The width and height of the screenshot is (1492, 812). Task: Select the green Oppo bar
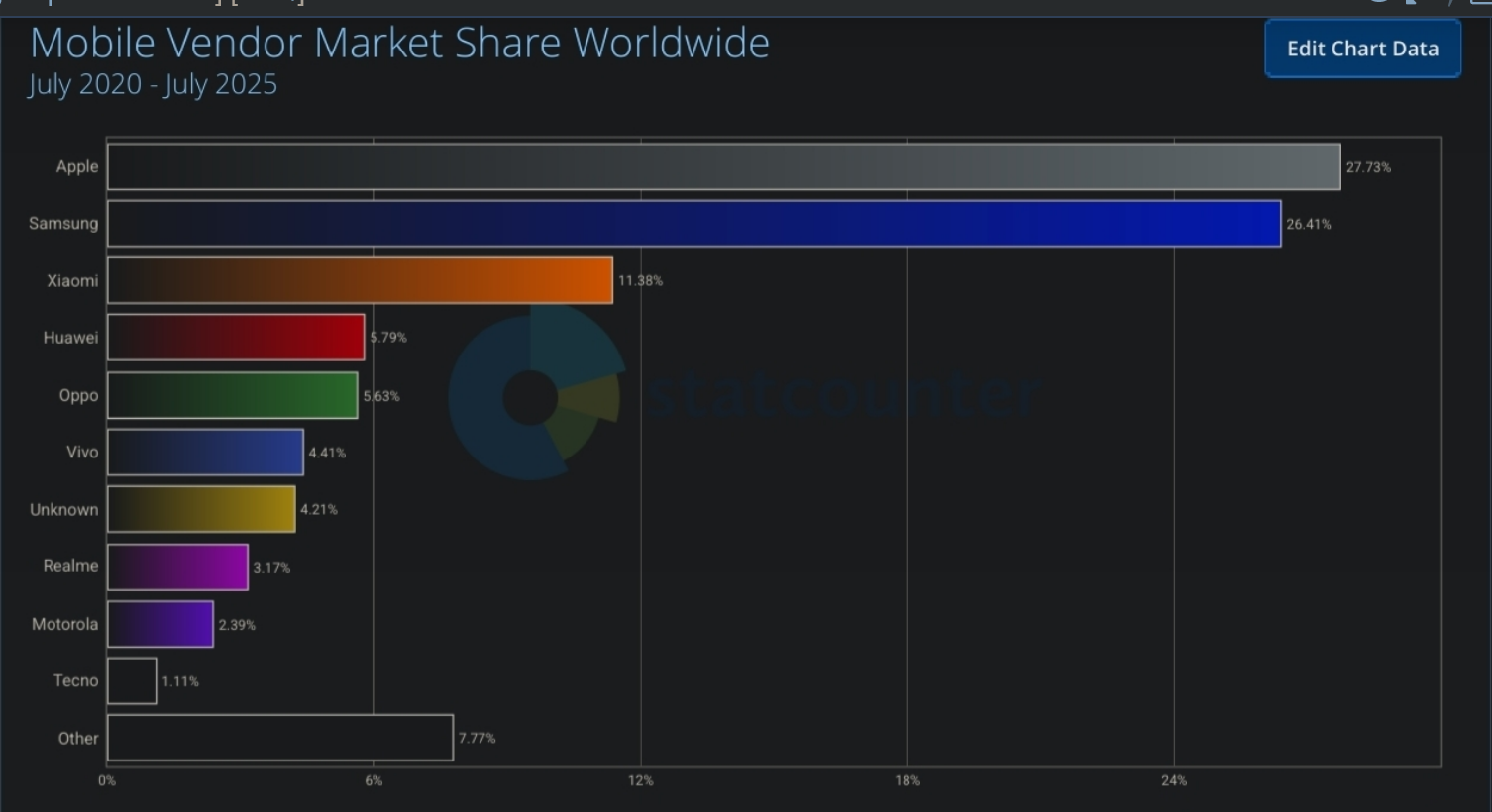point(232,395)
